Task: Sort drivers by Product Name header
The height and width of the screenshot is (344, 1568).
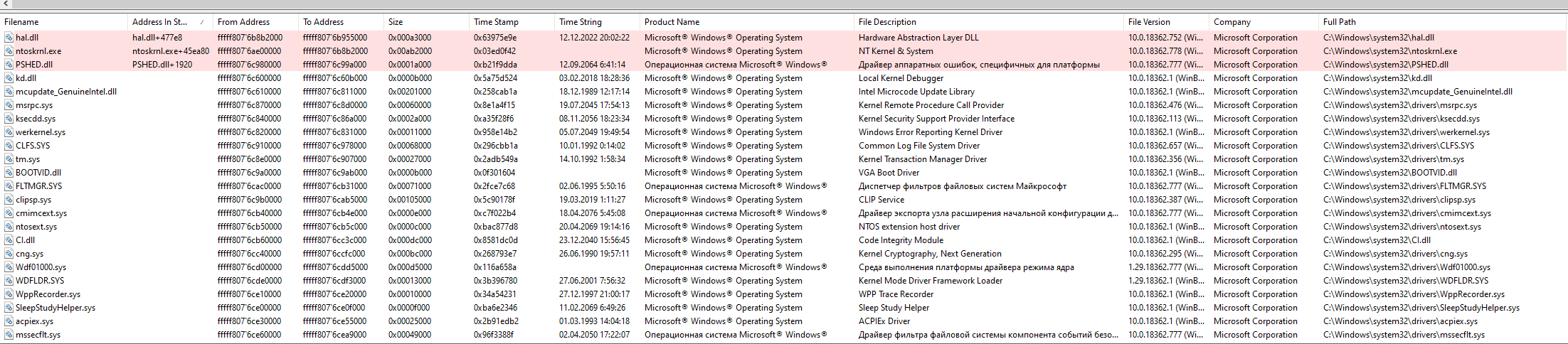Action: pos(672,22)
